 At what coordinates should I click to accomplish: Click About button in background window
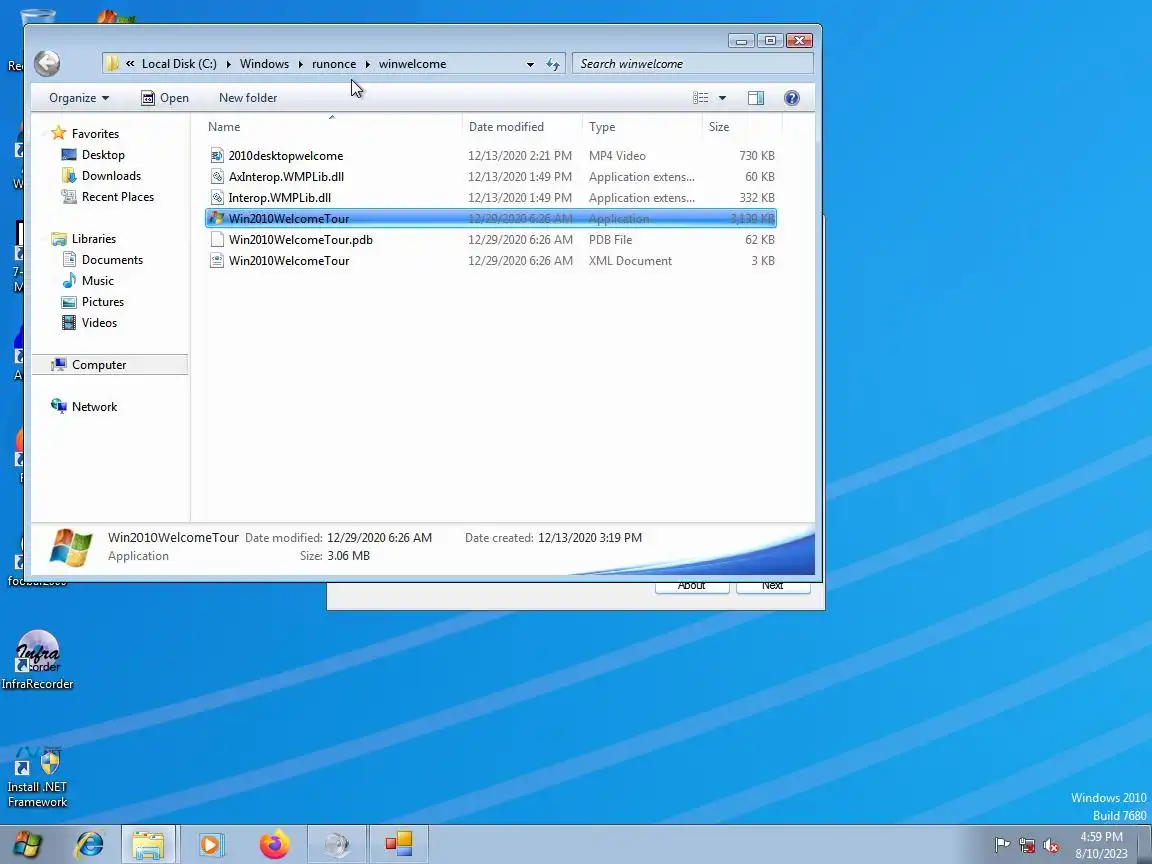pyautogui.click(x=691, y=586)
